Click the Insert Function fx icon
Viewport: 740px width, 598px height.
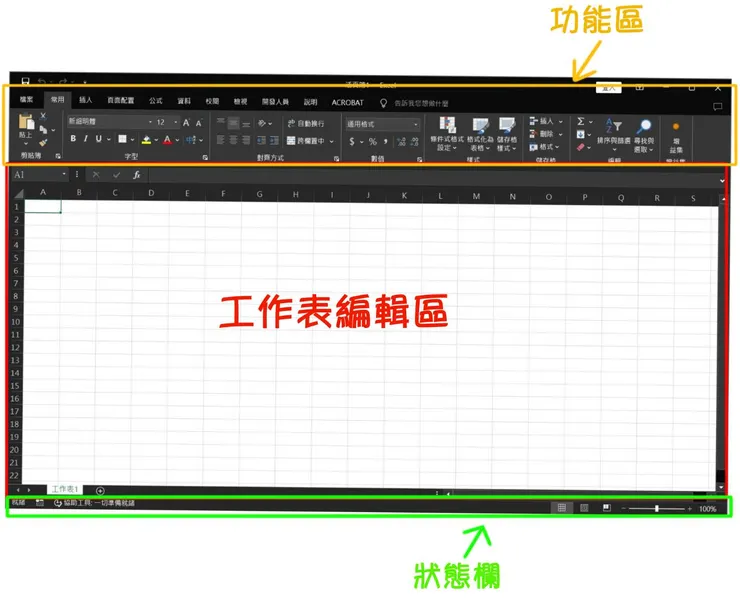pyautogui.click(x=136, y=175)
